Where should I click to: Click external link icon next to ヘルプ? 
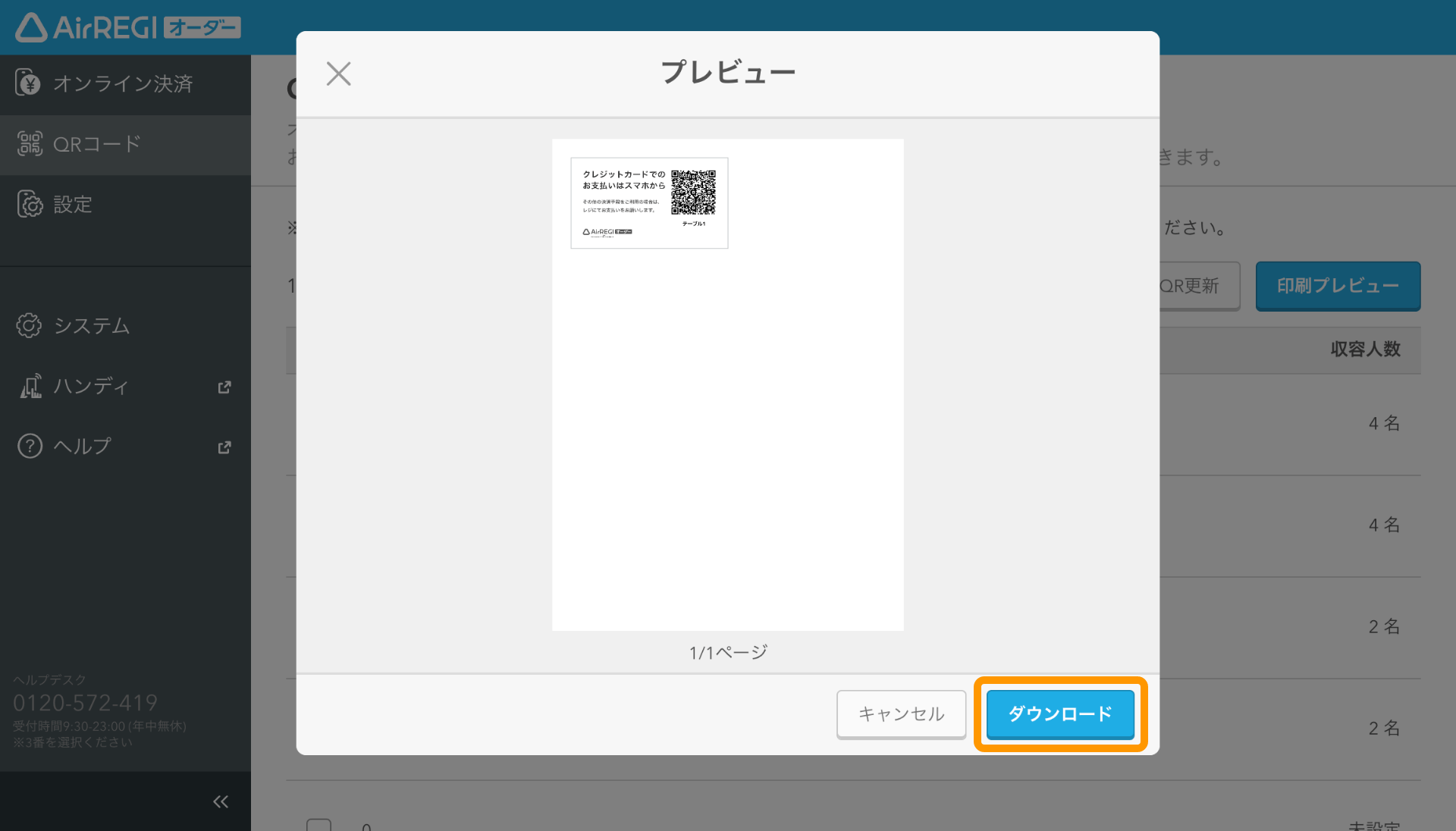coord(224,447)
